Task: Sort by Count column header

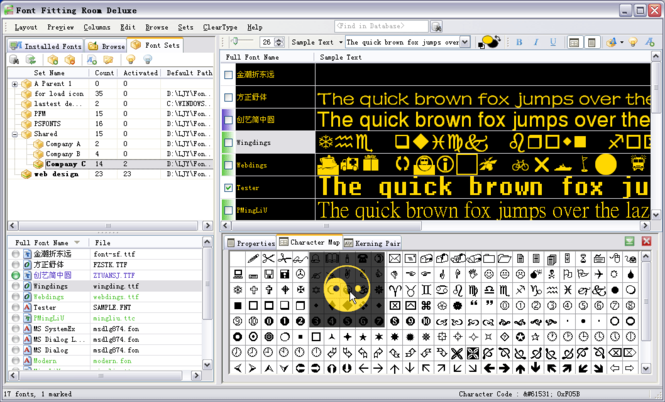Action: click(x=103, y=73)
